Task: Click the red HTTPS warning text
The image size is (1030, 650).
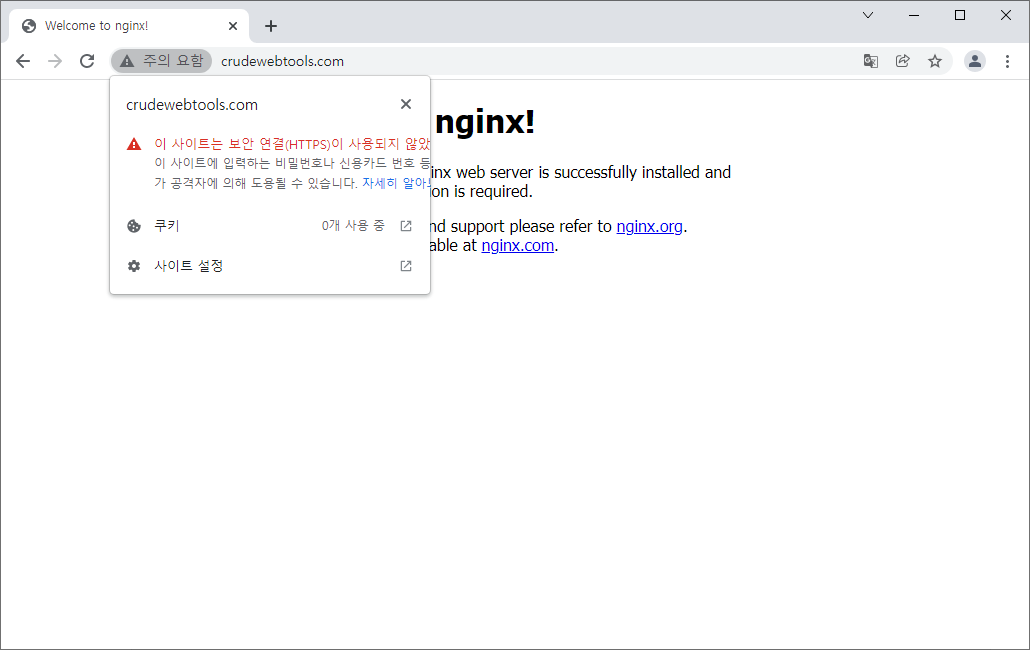Action: point(292,144)
